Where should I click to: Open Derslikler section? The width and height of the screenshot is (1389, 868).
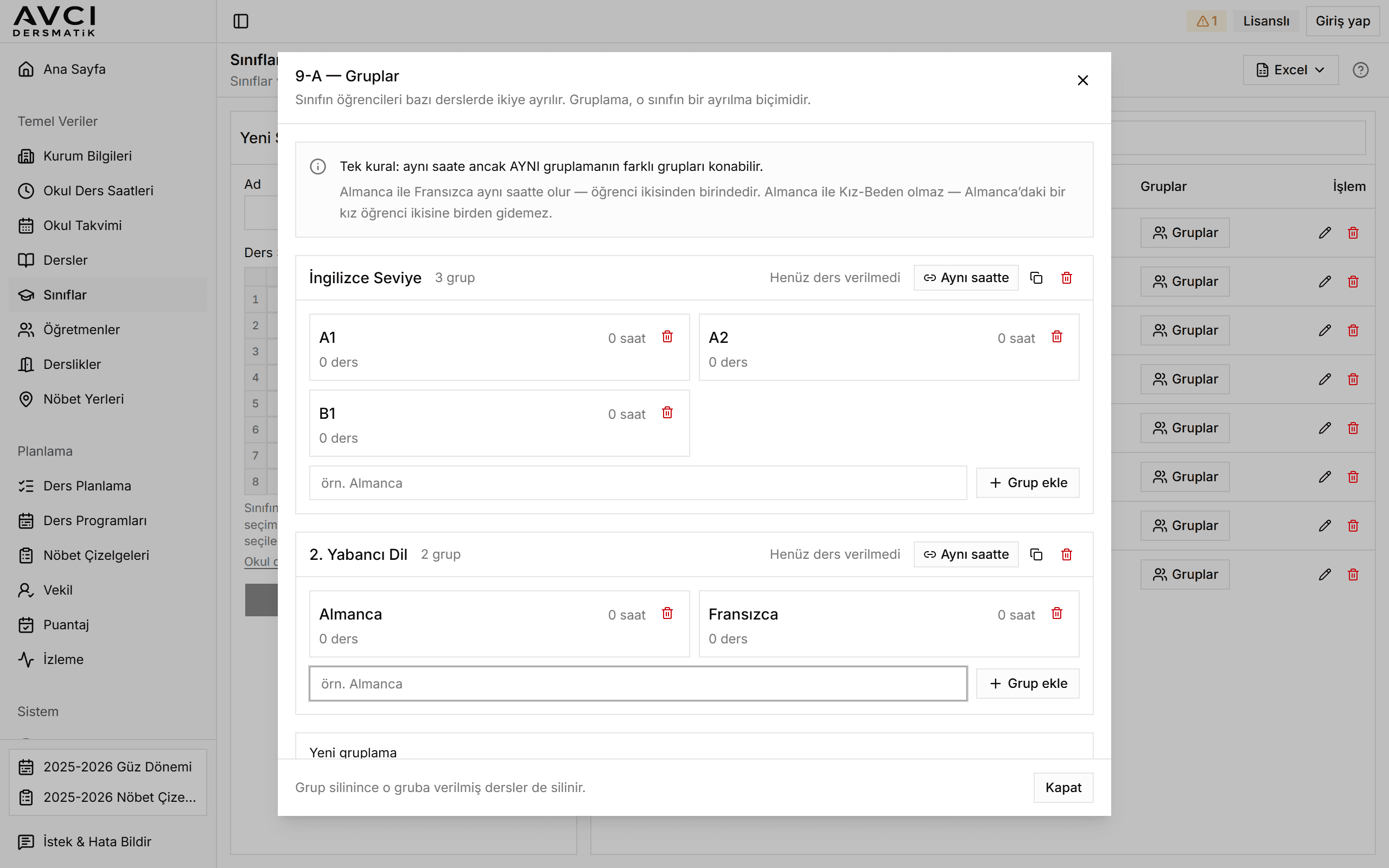pos(108,365)
